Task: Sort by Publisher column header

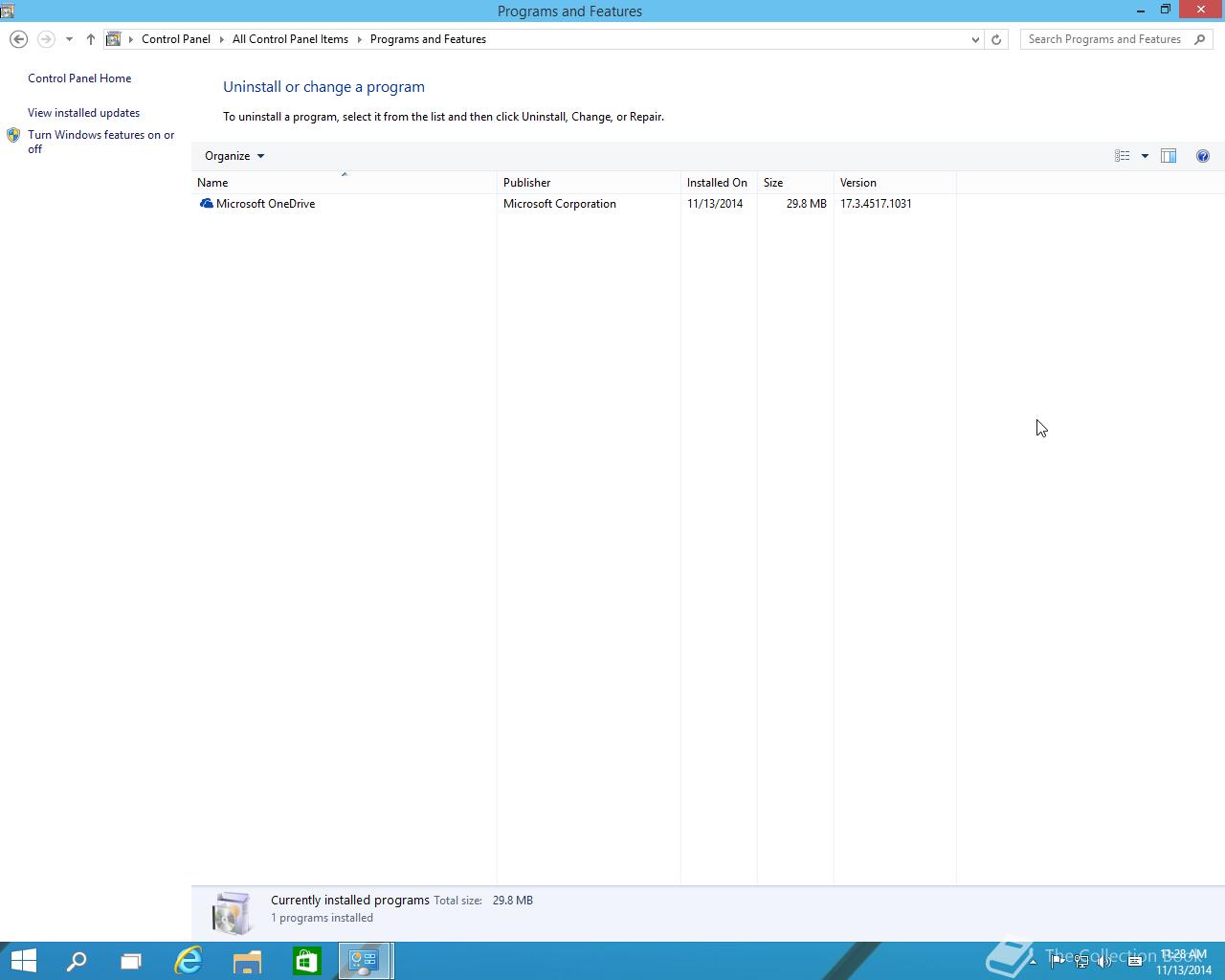Action: pos(589,183)
